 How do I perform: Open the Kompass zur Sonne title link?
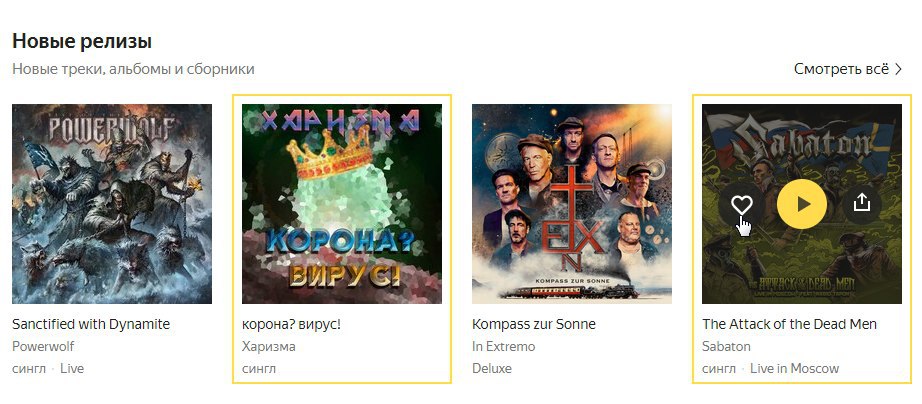pos(534,324)
